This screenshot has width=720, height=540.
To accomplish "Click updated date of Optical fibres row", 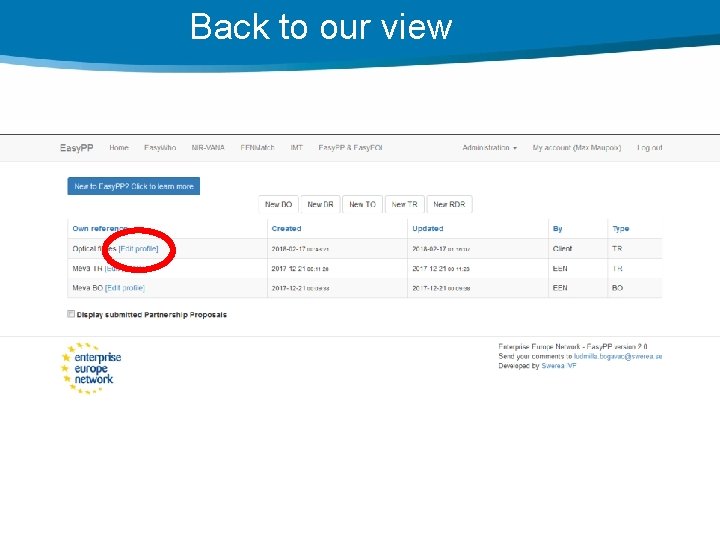I will click(x=441, y=249).
